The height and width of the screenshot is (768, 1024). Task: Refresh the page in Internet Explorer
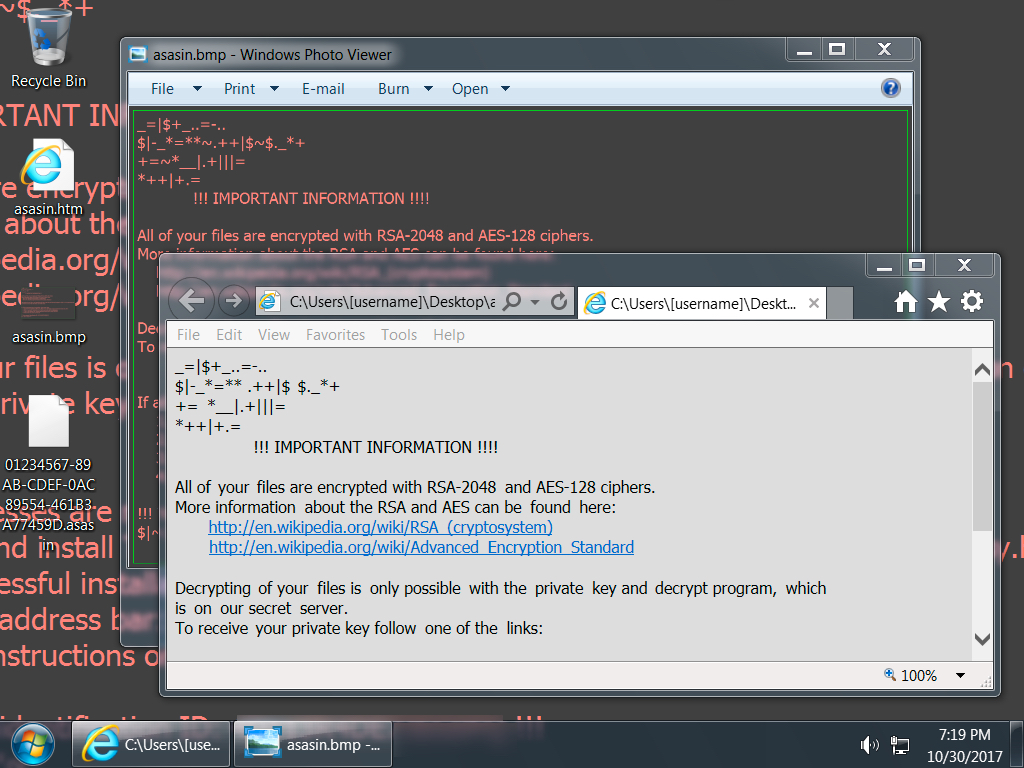click(x=558, y=301)
